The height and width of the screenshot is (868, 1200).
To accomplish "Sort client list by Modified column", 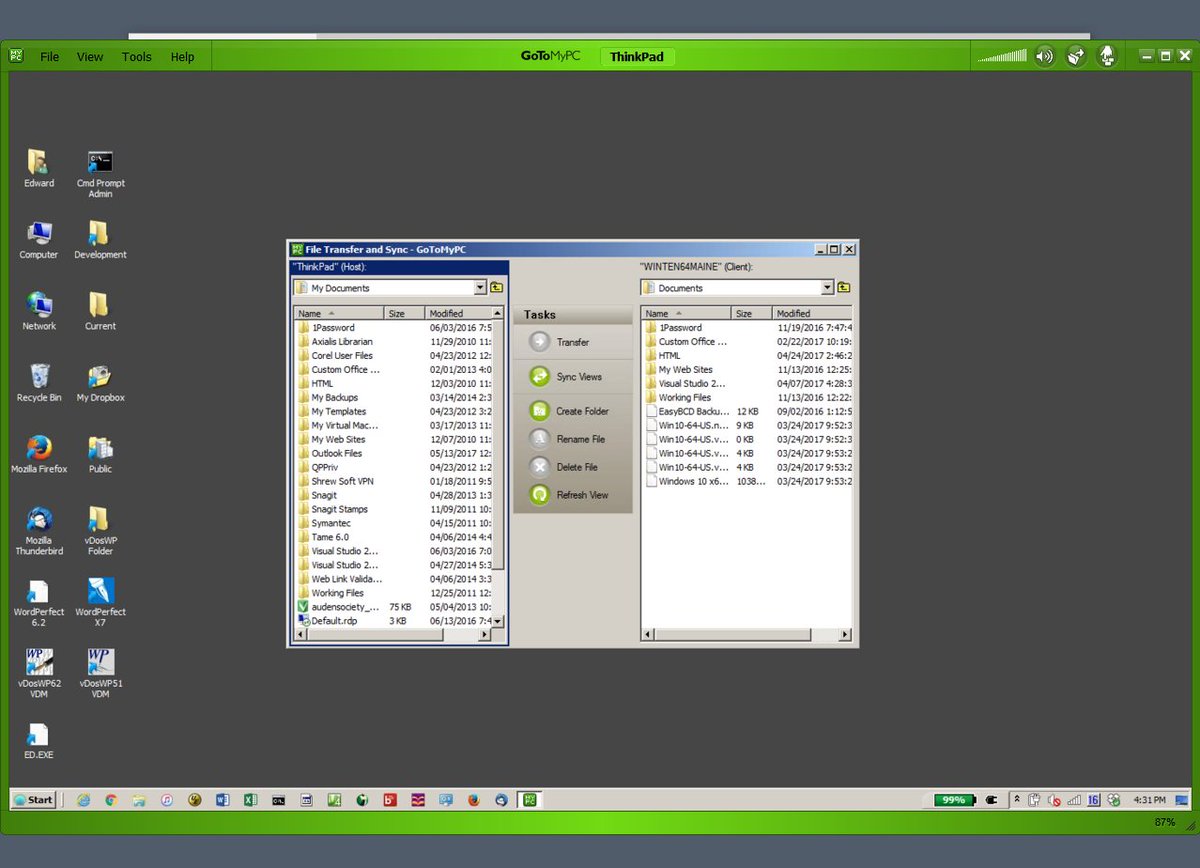I will point(812,313).
